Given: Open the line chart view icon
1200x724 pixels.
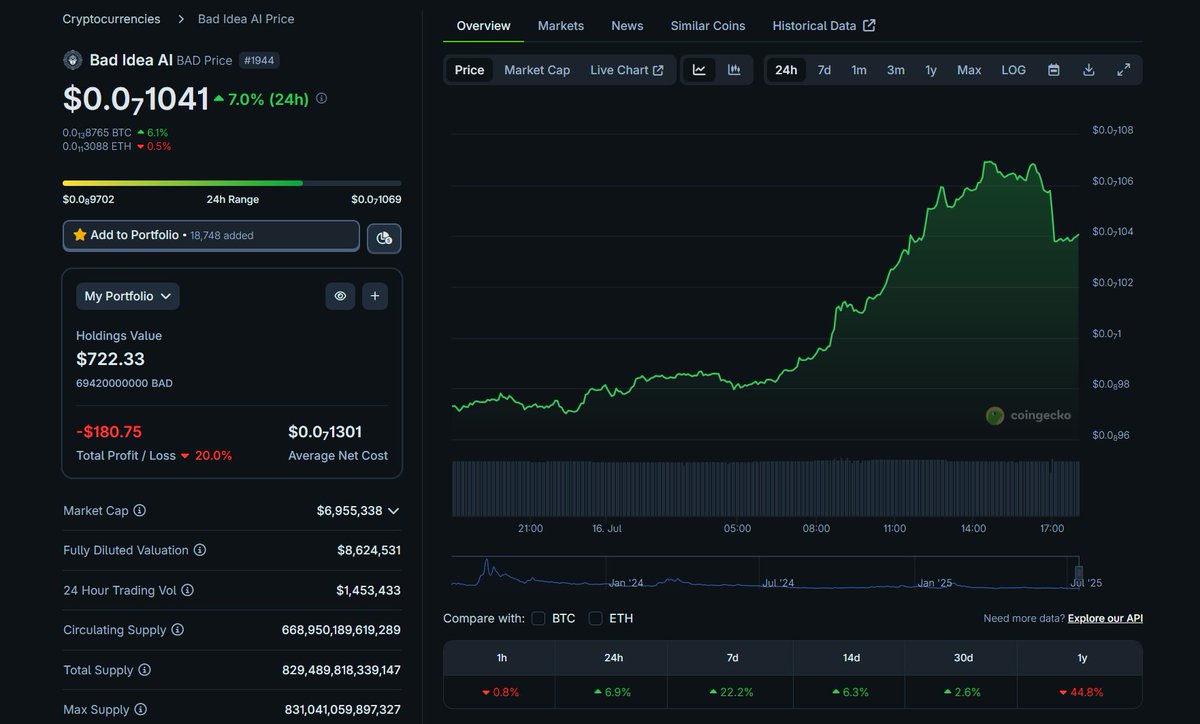Looking at the screenshot, I should coord(699,70).
